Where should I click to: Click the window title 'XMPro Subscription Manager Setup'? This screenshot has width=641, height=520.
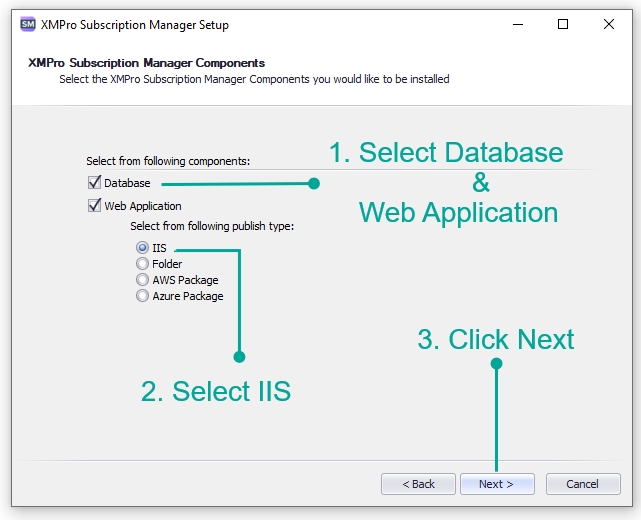click(134, 25)
